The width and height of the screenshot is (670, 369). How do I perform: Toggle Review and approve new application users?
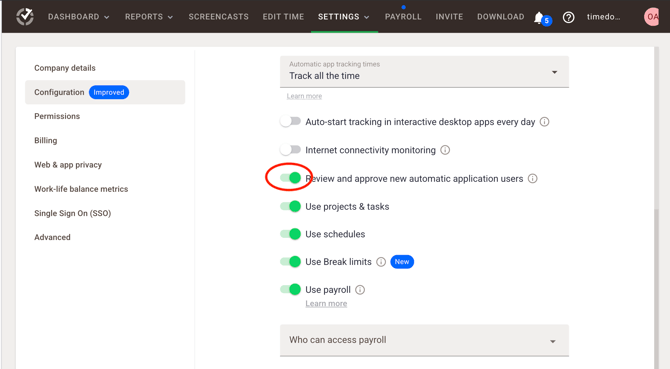[291, 178]
